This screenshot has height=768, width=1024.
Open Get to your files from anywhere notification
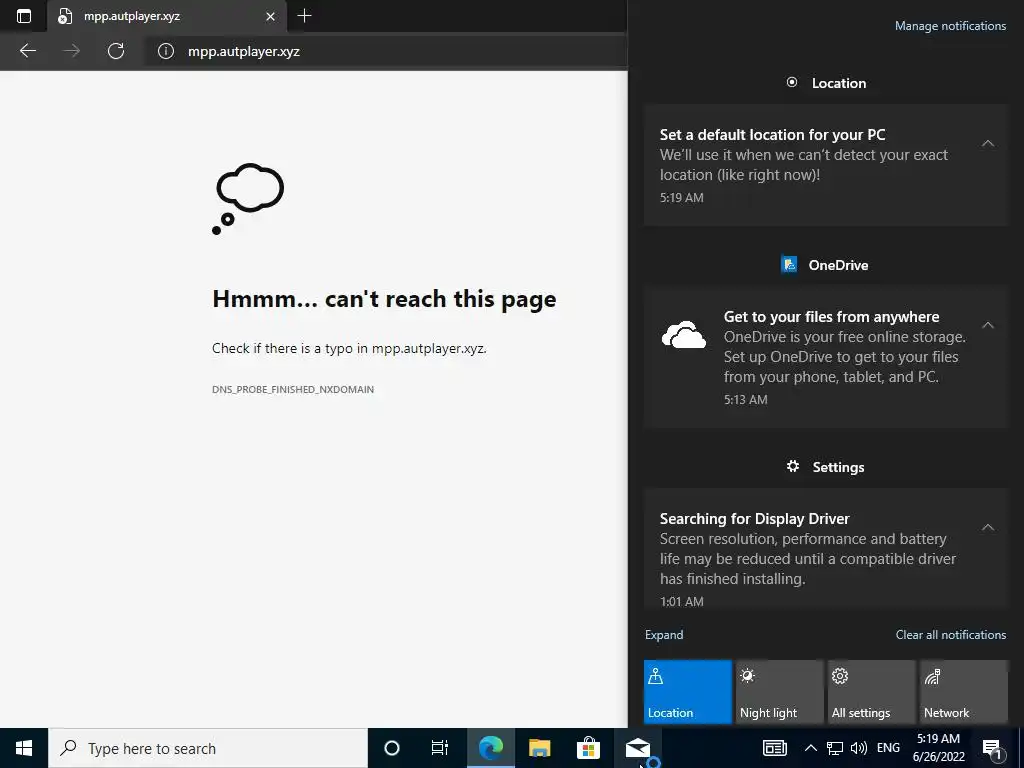[x=826, y=357]
